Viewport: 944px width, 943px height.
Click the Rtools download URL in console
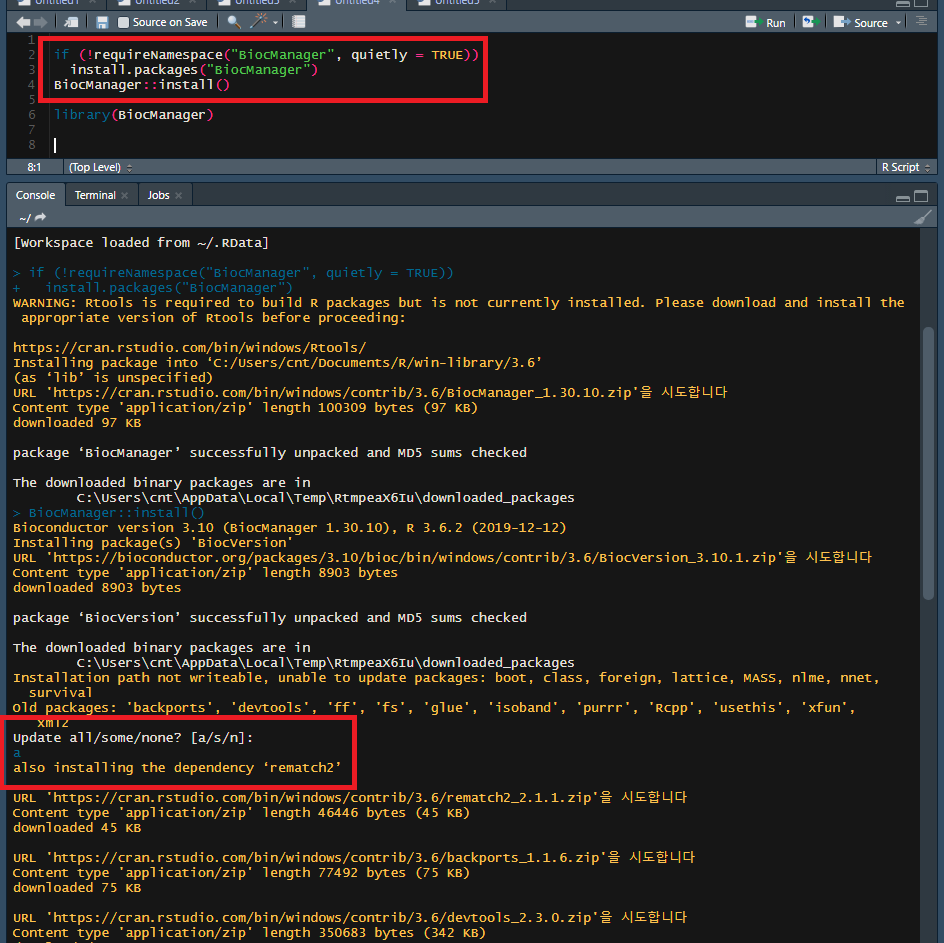pyautogui.click(x=189, y=347)
